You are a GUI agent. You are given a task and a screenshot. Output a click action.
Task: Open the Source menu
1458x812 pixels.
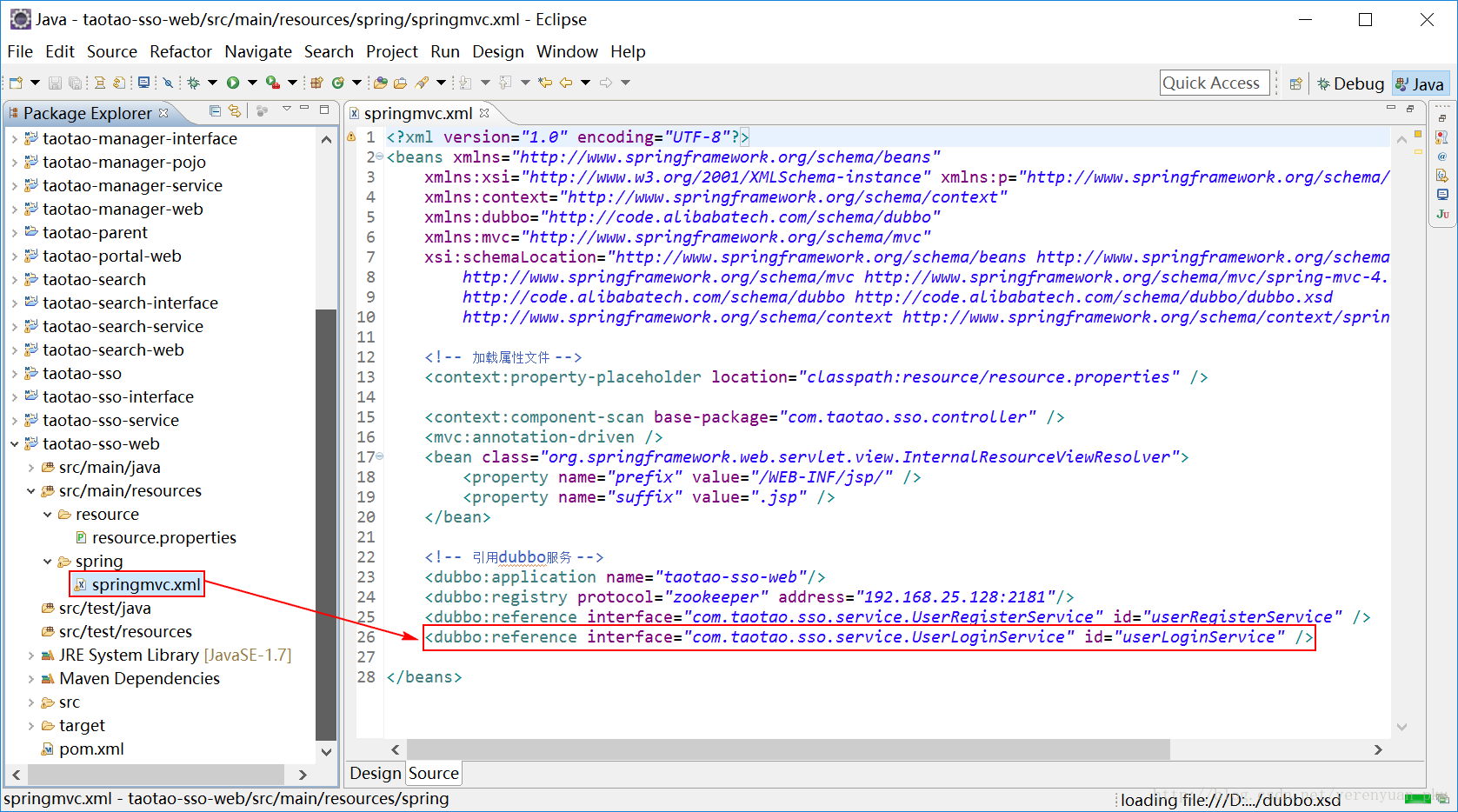pos(112,51)
